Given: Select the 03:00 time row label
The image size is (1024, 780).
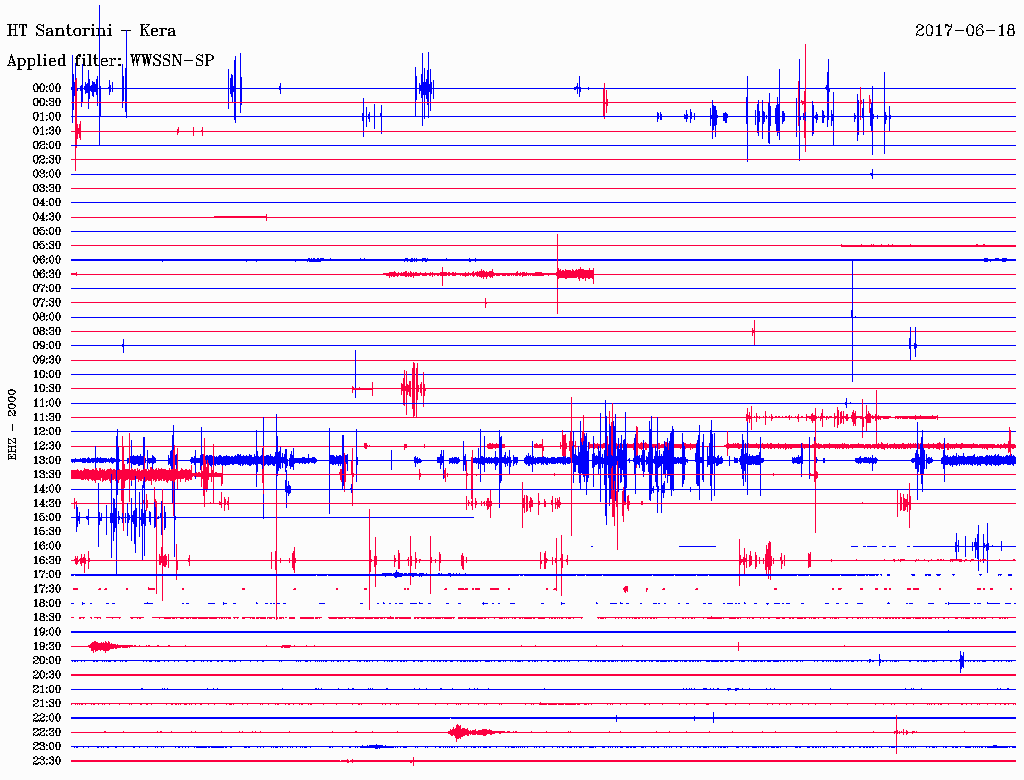Looking at the screenshot, I should pos(47,174).
